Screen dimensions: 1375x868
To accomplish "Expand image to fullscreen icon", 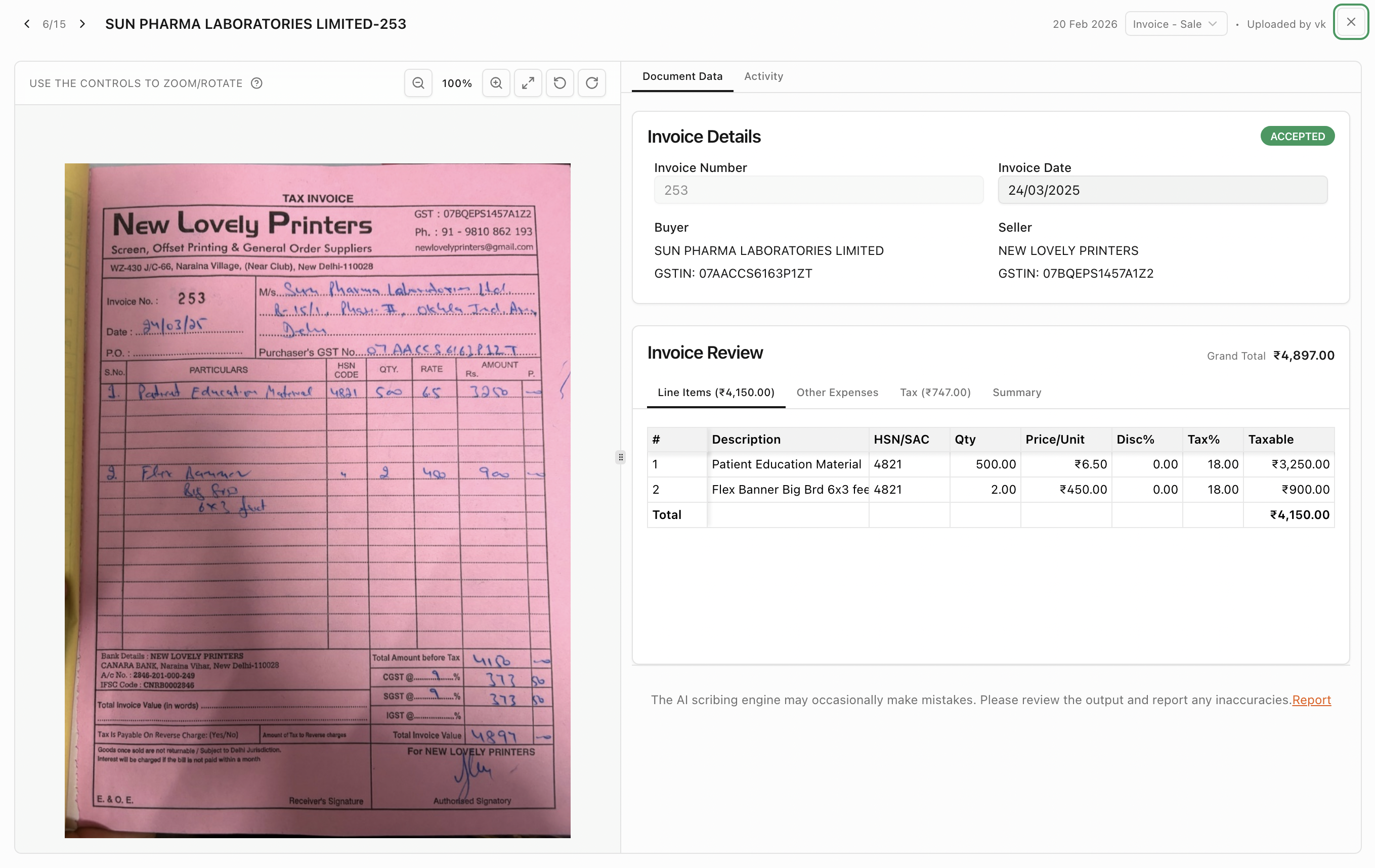I will click(x=528, y=83).
